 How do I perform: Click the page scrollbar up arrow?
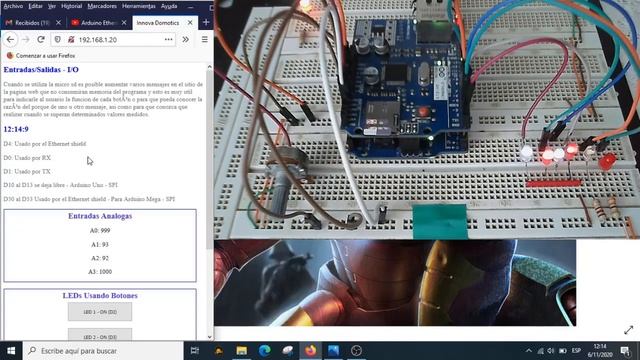click(210, 67)
